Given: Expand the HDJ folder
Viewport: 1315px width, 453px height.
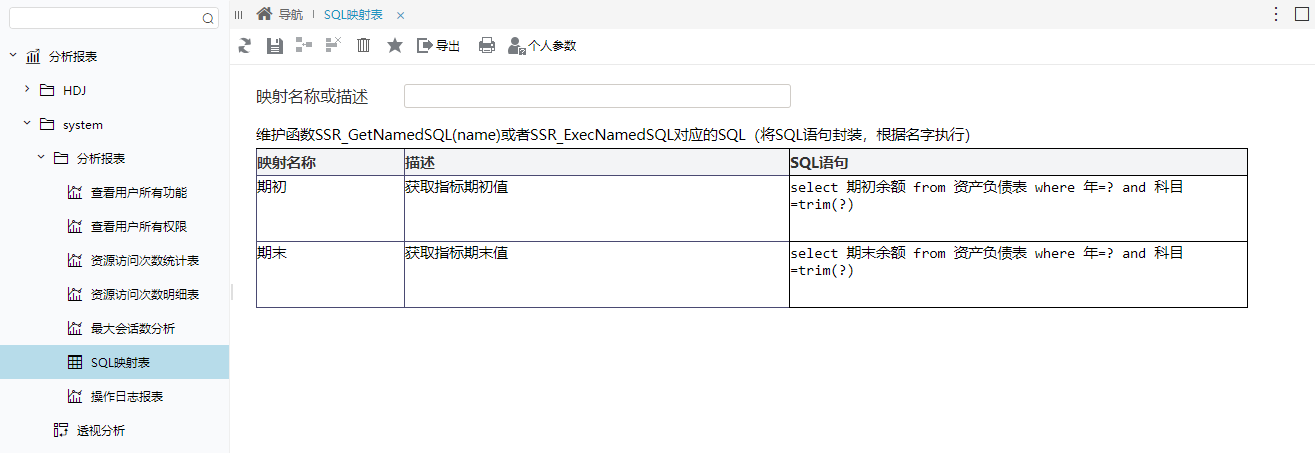Looking at the screenshot, I should 27,90.
